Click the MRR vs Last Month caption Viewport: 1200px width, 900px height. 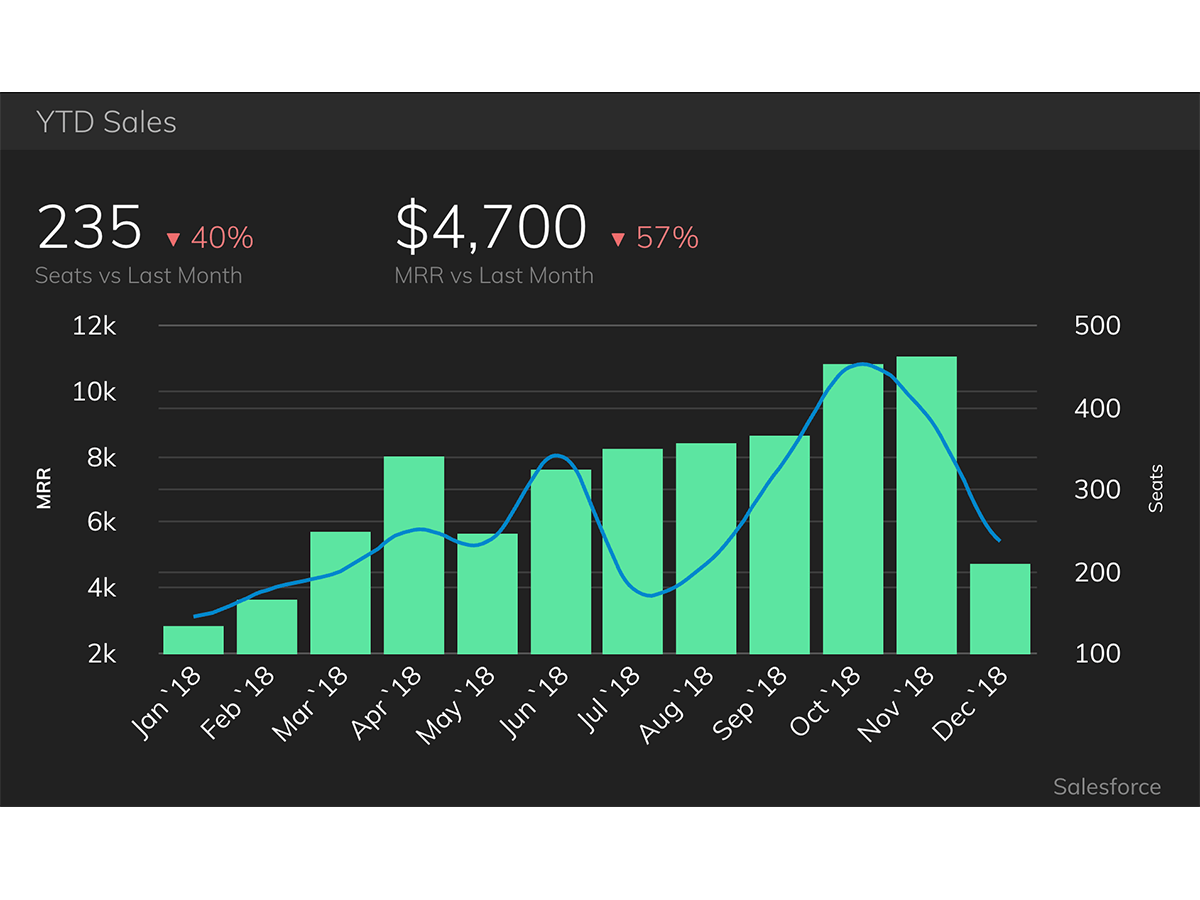pos(494,276)
